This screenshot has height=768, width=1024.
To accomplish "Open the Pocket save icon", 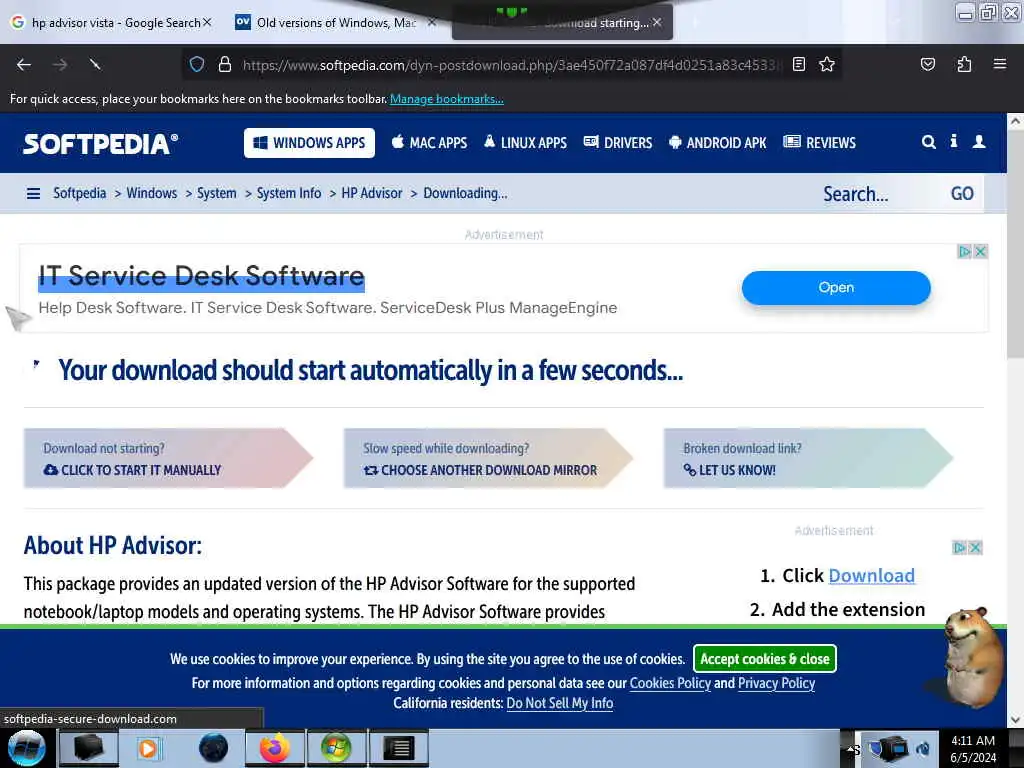I will [927, 64].
